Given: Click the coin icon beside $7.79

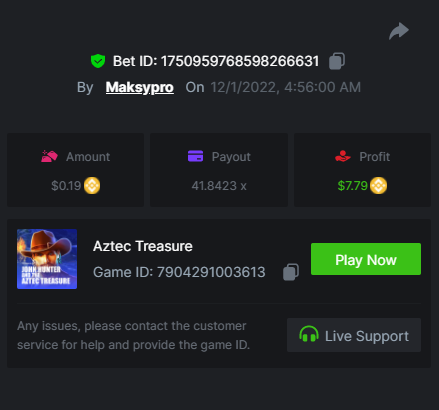Looking at the screenshot, I should point(379,186).
